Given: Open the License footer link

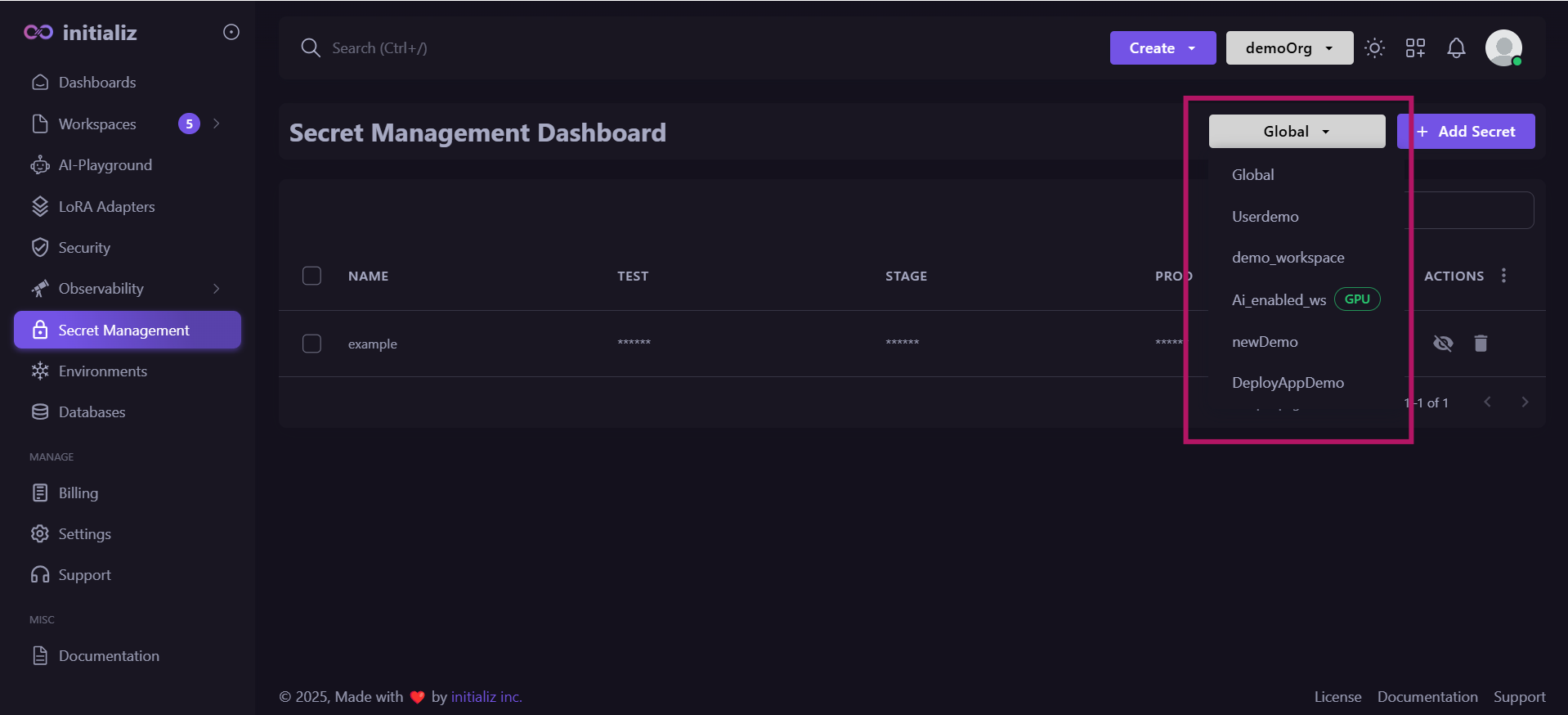Looking at the screenshot, I should tap(1337, 697).
